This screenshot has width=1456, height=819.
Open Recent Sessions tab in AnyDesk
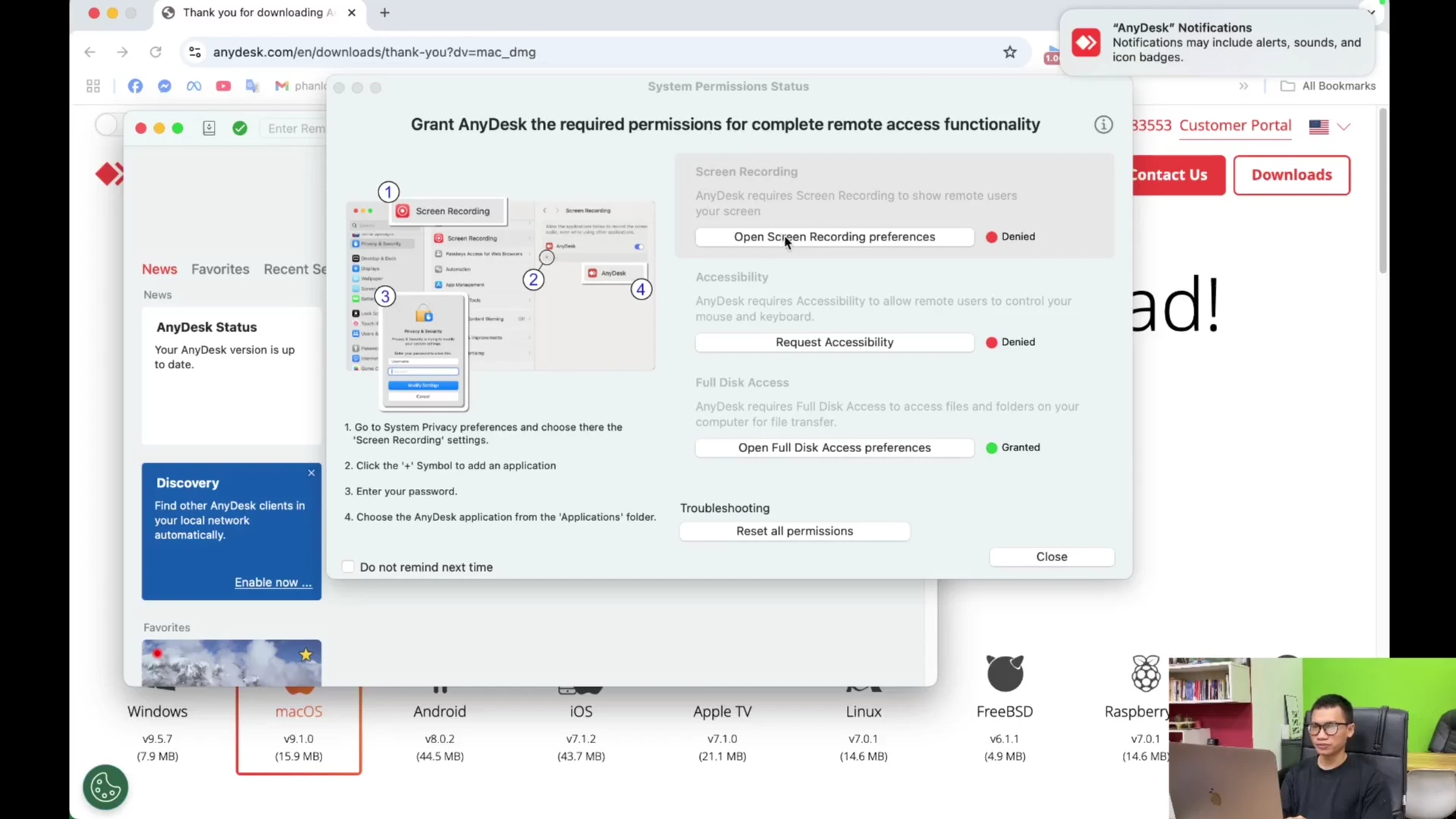pyautogui.click(x=295, y=269)
